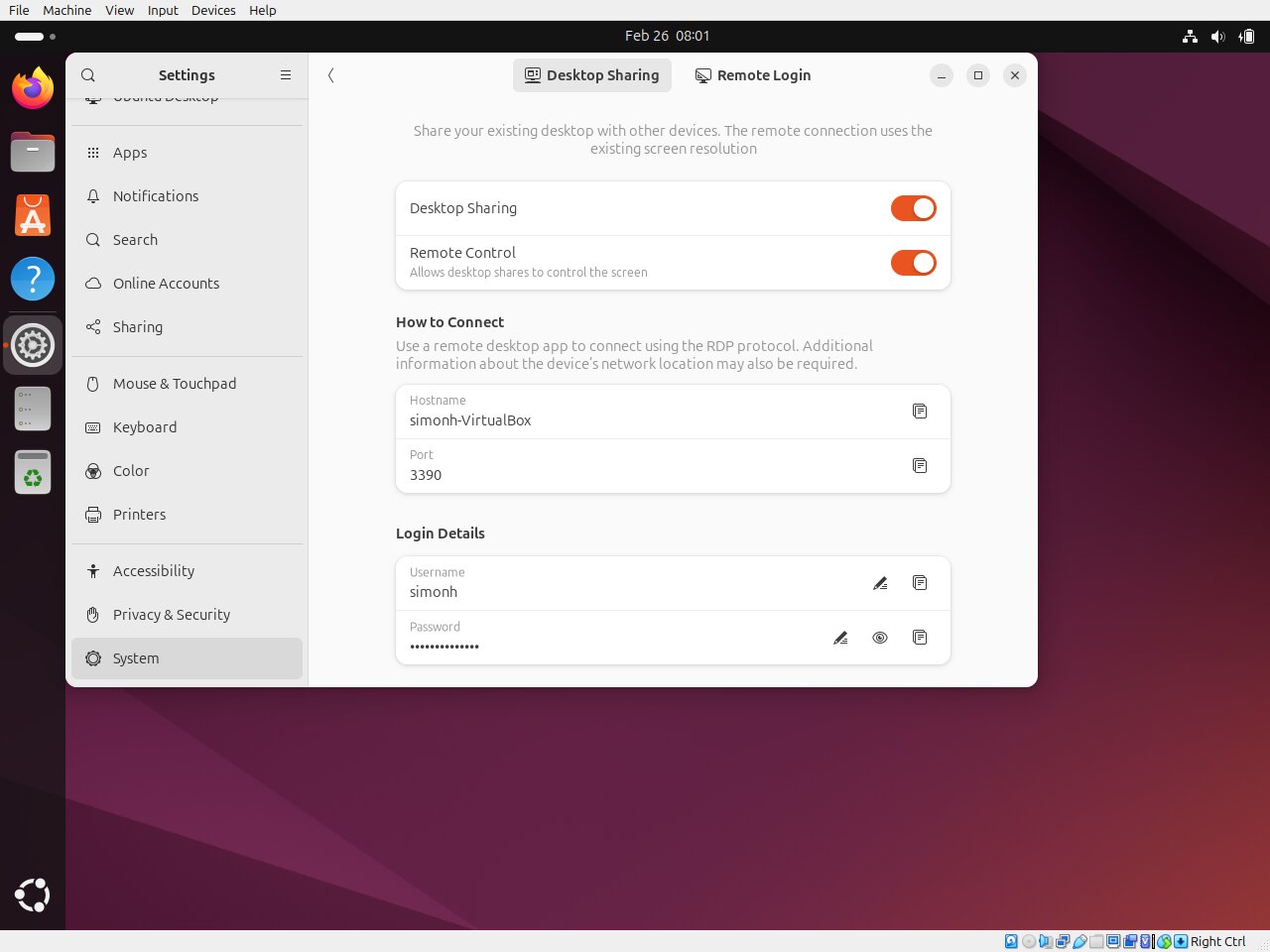Copy the Hostname value
This screenshot has width=1270, height=952.
coord(920,412)
